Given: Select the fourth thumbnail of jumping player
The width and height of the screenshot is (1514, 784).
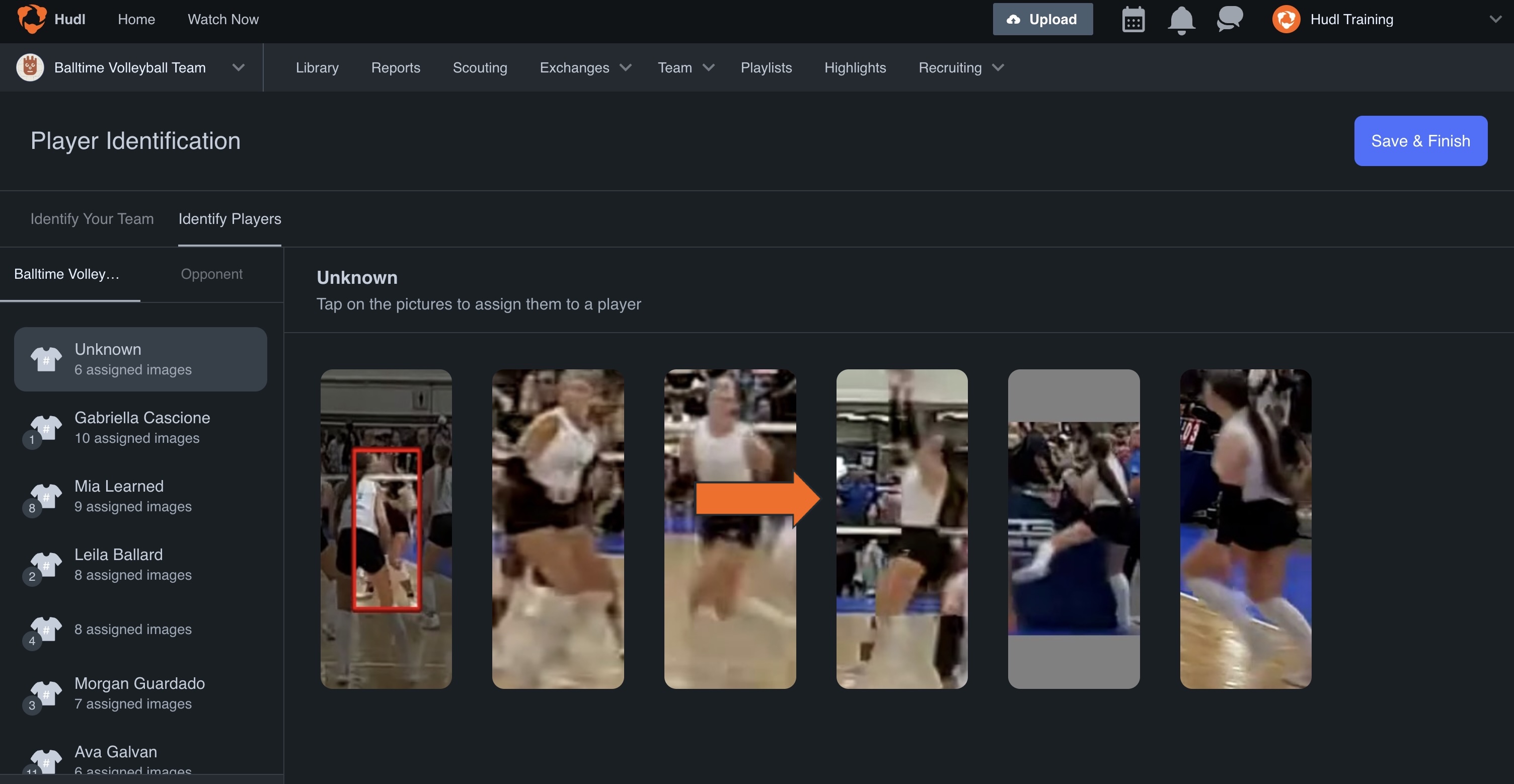Looking at the screenshot, I should pos(901,529).
